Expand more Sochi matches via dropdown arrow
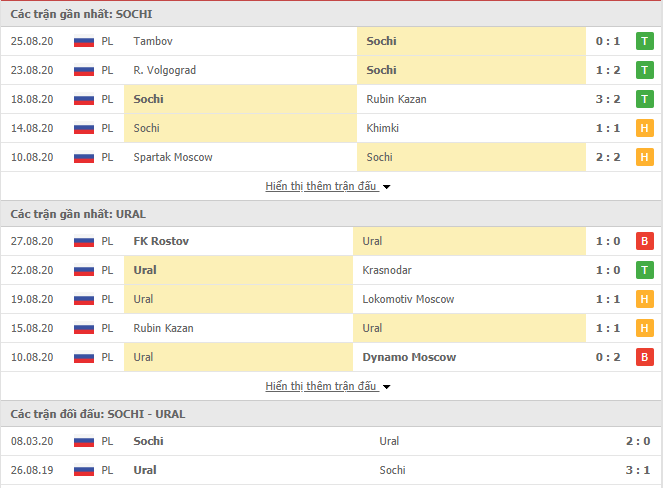 [x=386, y=187]
